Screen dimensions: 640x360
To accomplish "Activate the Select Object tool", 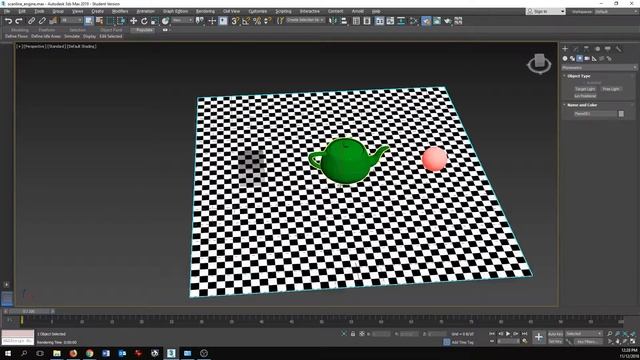I will pyautogui.click(x=89, y=21).
